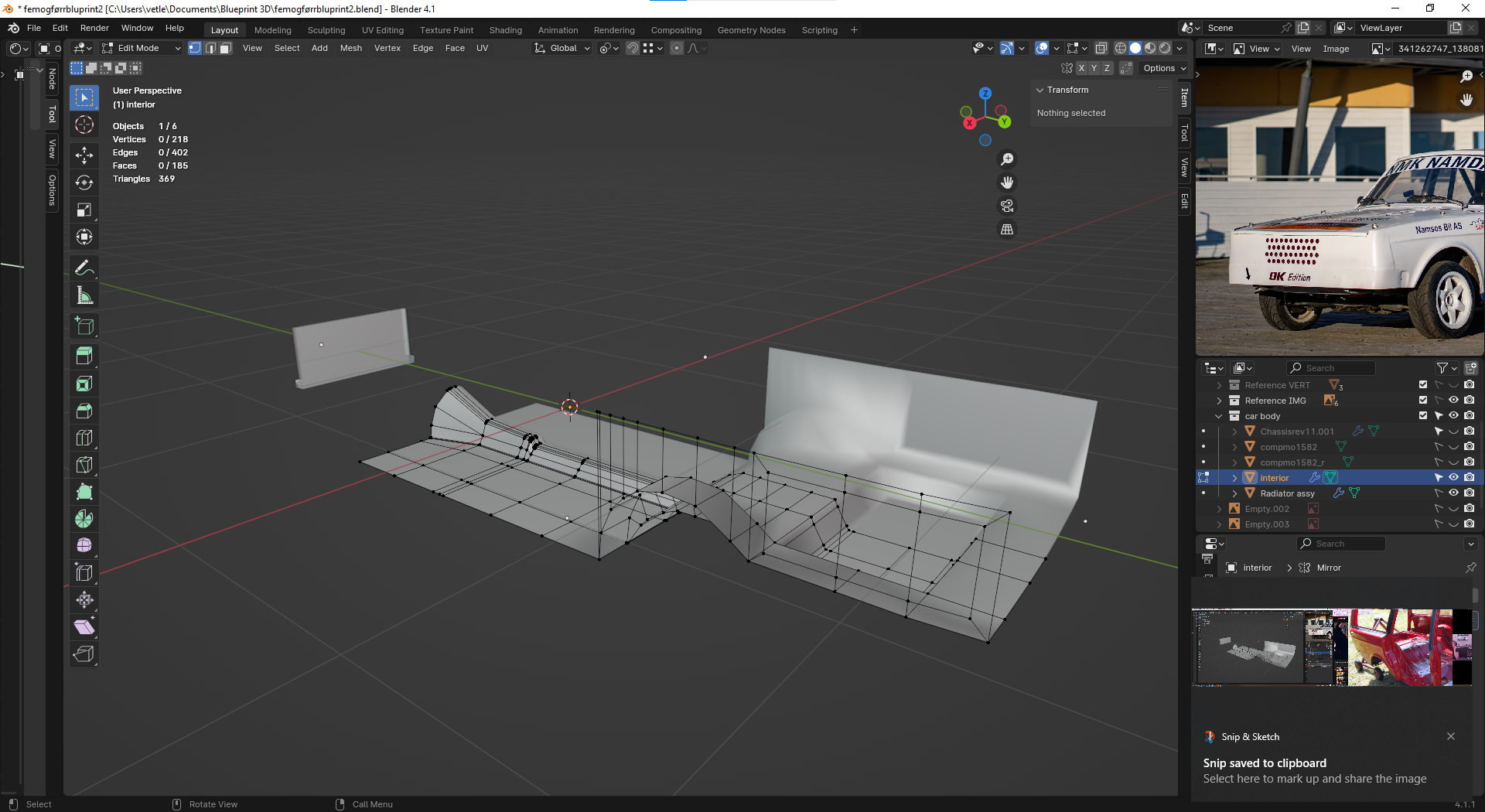Screen dimensions: 1485x812
Task: Click the viewport pan hand gizmo
Action: click(1007, 183)
